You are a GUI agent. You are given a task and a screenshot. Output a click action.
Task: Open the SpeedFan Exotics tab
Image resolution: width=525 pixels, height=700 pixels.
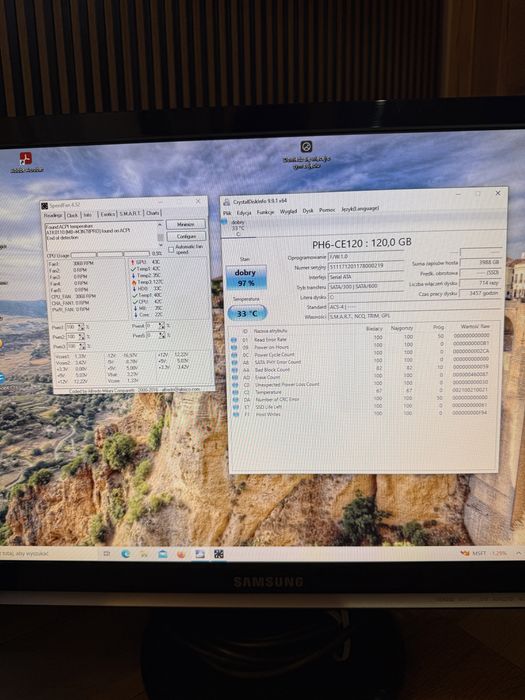pos(107,214)
